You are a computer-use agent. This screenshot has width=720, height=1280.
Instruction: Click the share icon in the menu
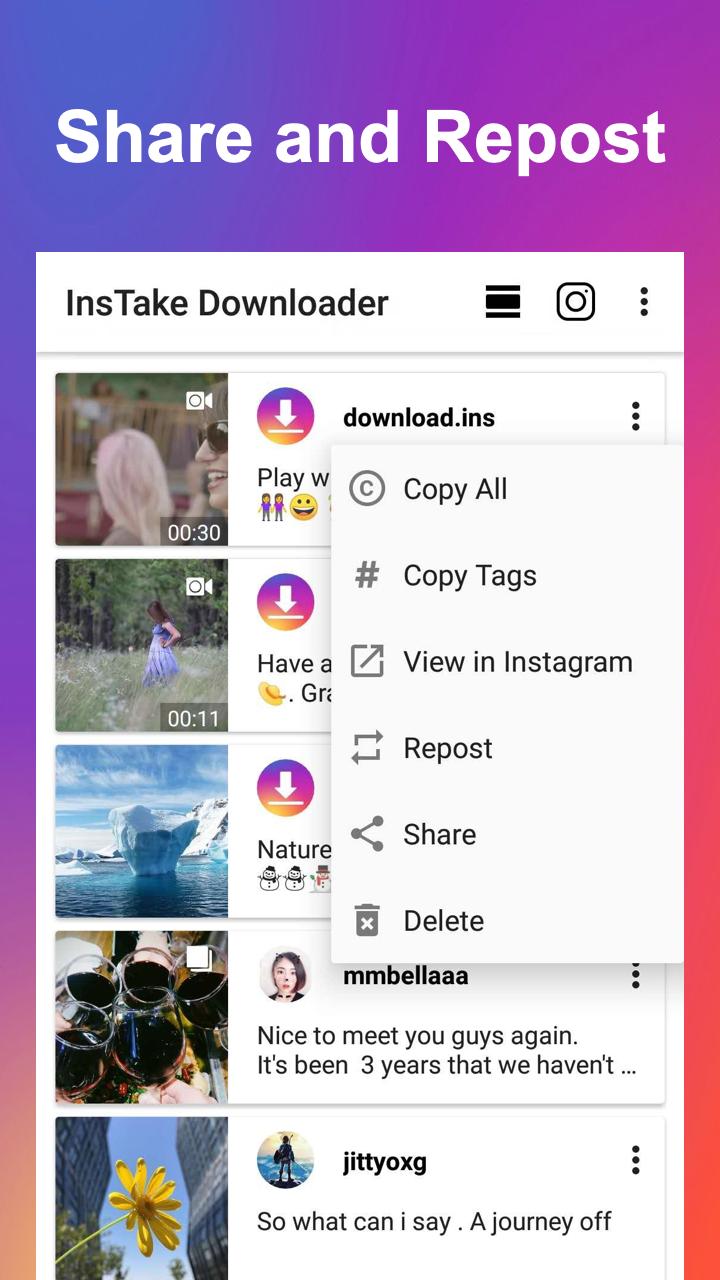click(367, 834)
